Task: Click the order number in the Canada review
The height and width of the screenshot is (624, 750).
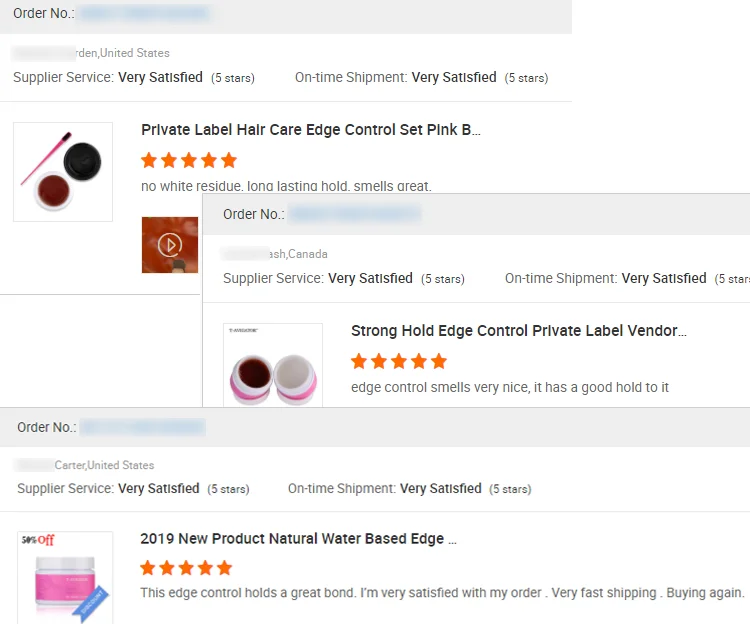Action: [354, 214]
